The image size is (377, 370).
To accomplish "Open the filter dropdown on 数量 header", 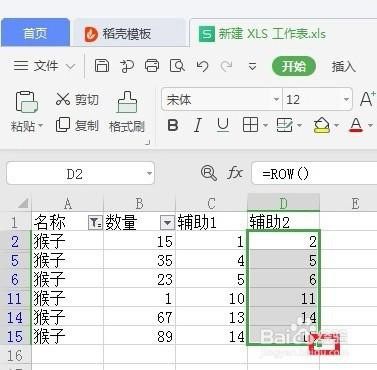I will click(167, 222).
